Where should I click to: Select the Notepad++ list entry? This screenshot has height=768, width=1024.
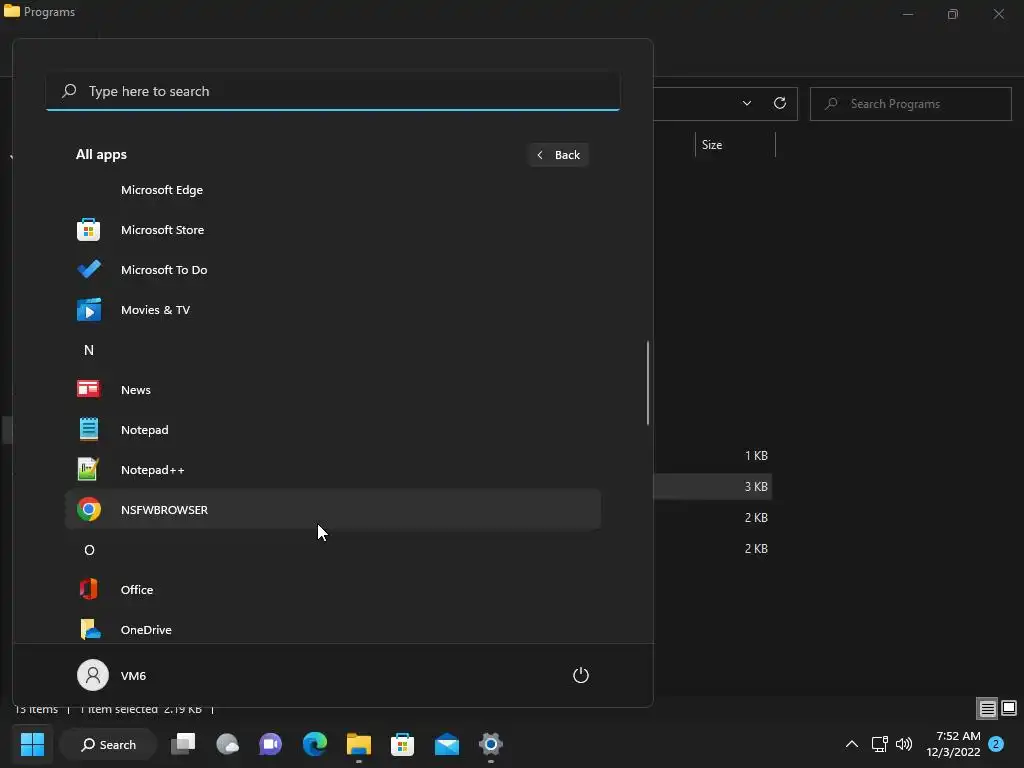click(x=333, y=470)
